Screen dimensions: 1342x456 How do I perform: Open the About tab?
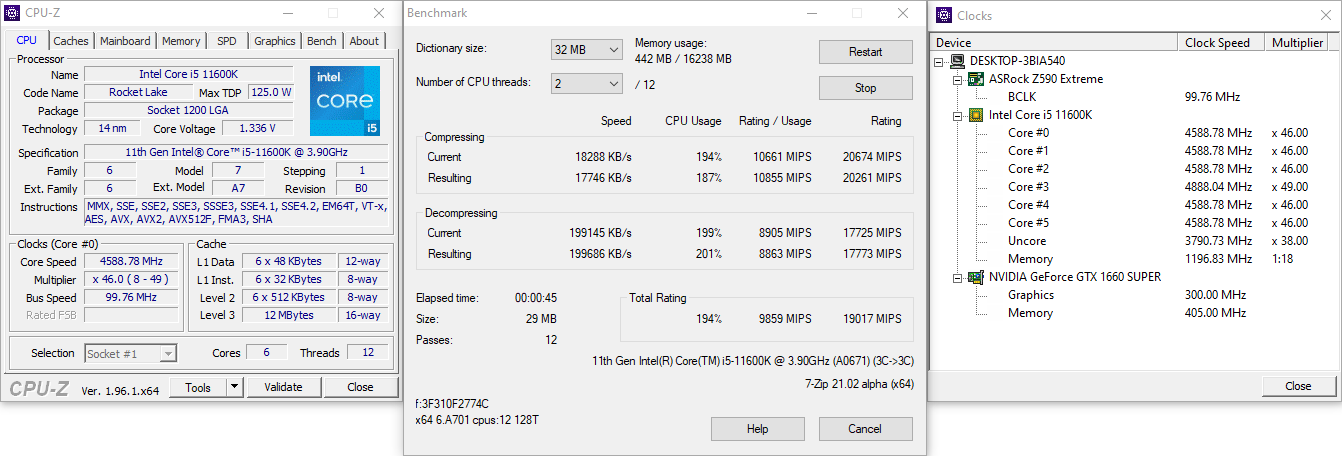[364, 41]
